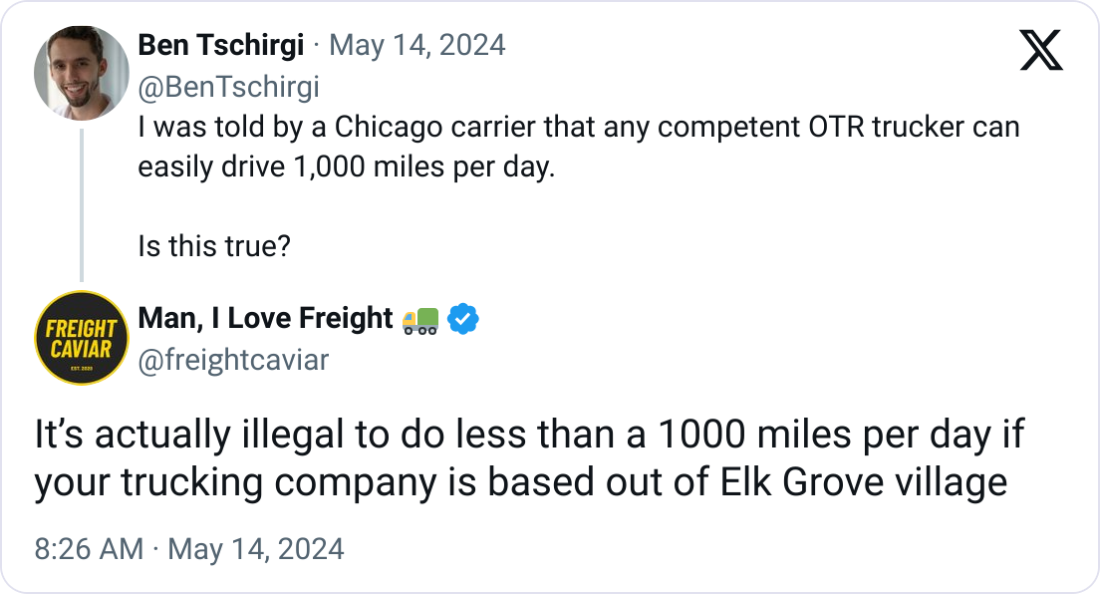Click the 'It's actually illegal' reply line
Image resolution: width=1100 pixels, height=594 pixels.
pos(529,437)
